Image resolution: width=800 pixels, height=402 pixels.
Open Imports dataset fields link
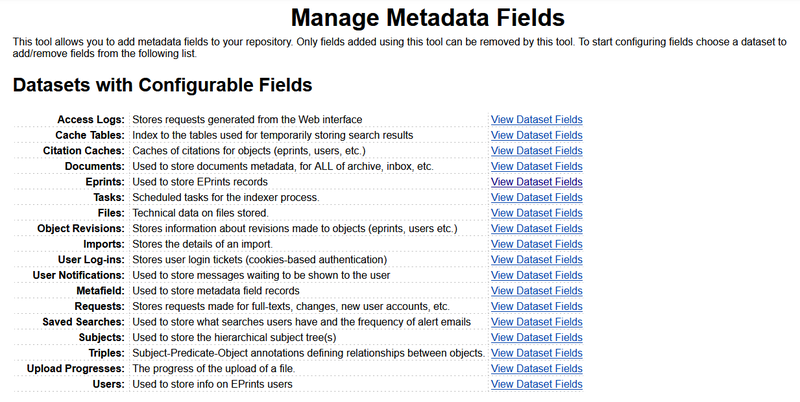536,244
